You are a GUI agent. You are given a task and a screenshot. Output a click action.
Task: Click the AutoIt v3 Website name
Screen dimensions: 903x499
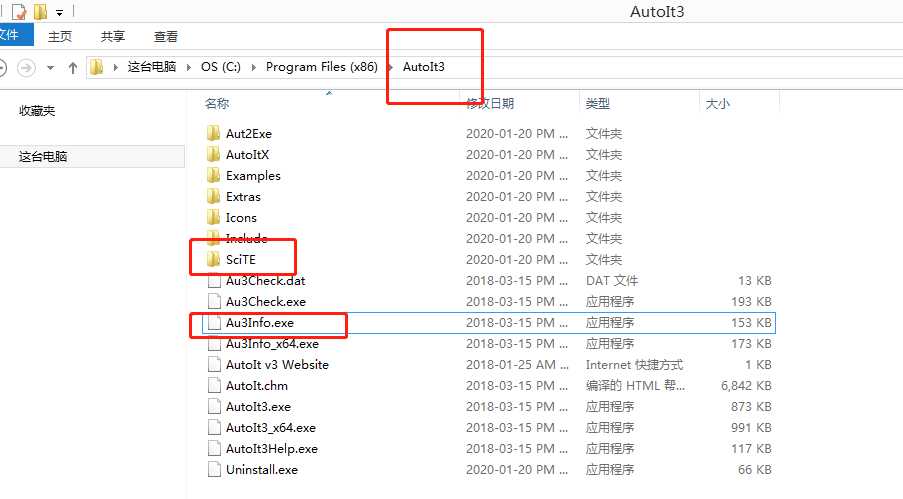click(277, 365)
